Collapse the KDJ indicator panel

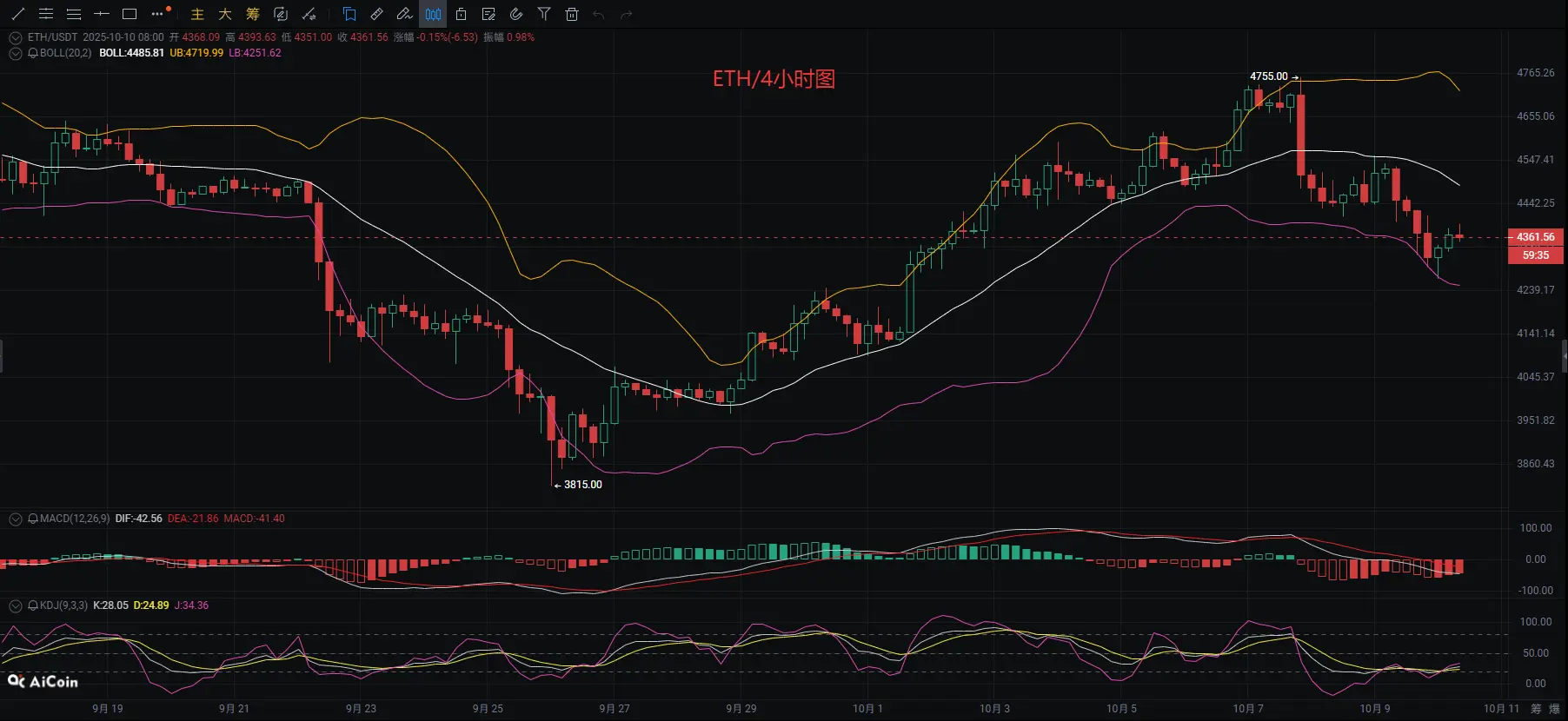(x=15, y=605)
